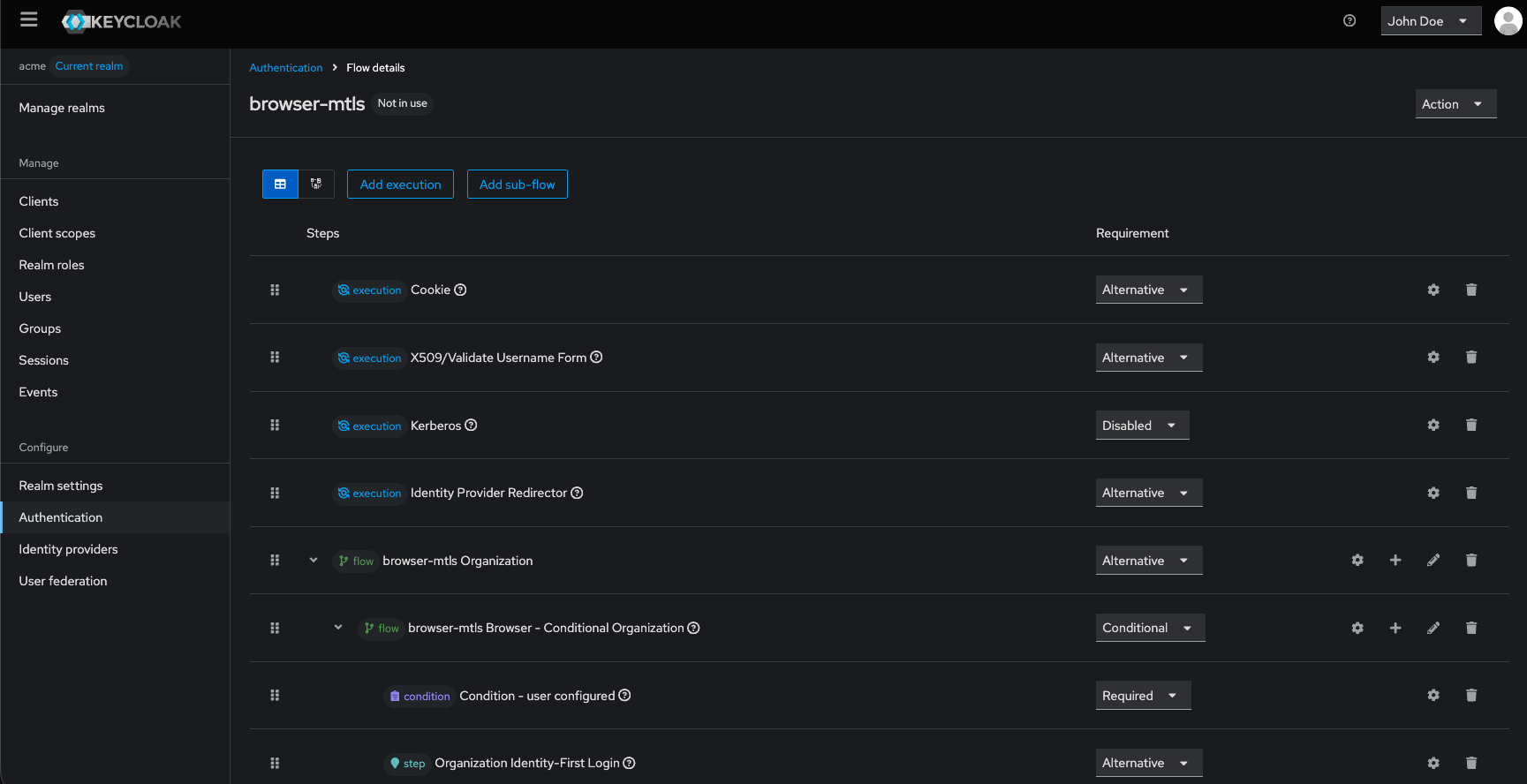This screenshot has height=784, width=1527.
Task: Open browser-mtls Organization requirement dropdown
Action: coord(1149,560)
